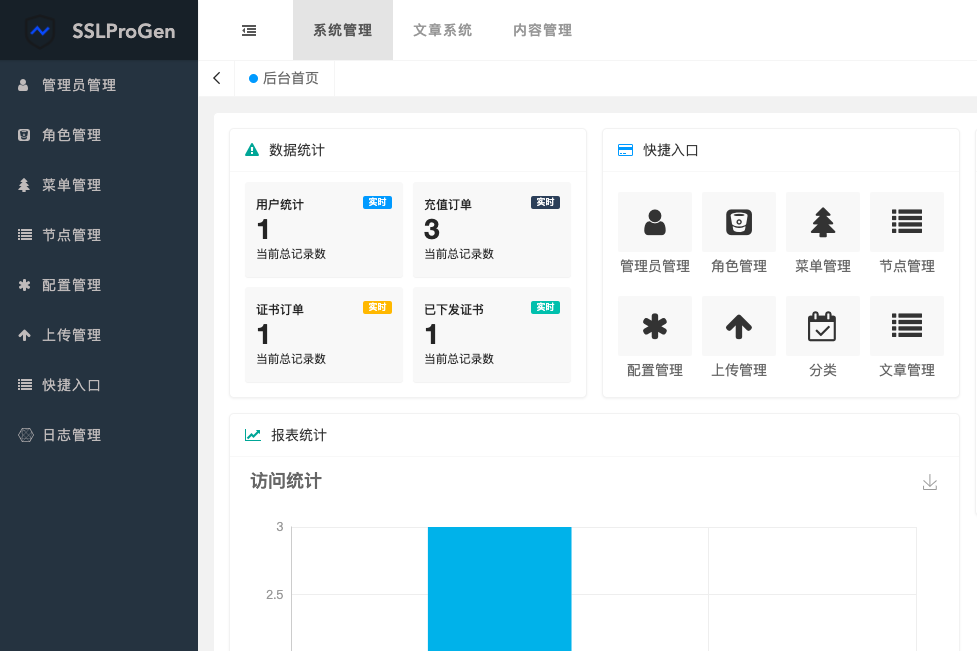Viewport: 977px width, 651px height.
Task: Click the 文章管理 quick entry icon
Action: pos(906,326)
